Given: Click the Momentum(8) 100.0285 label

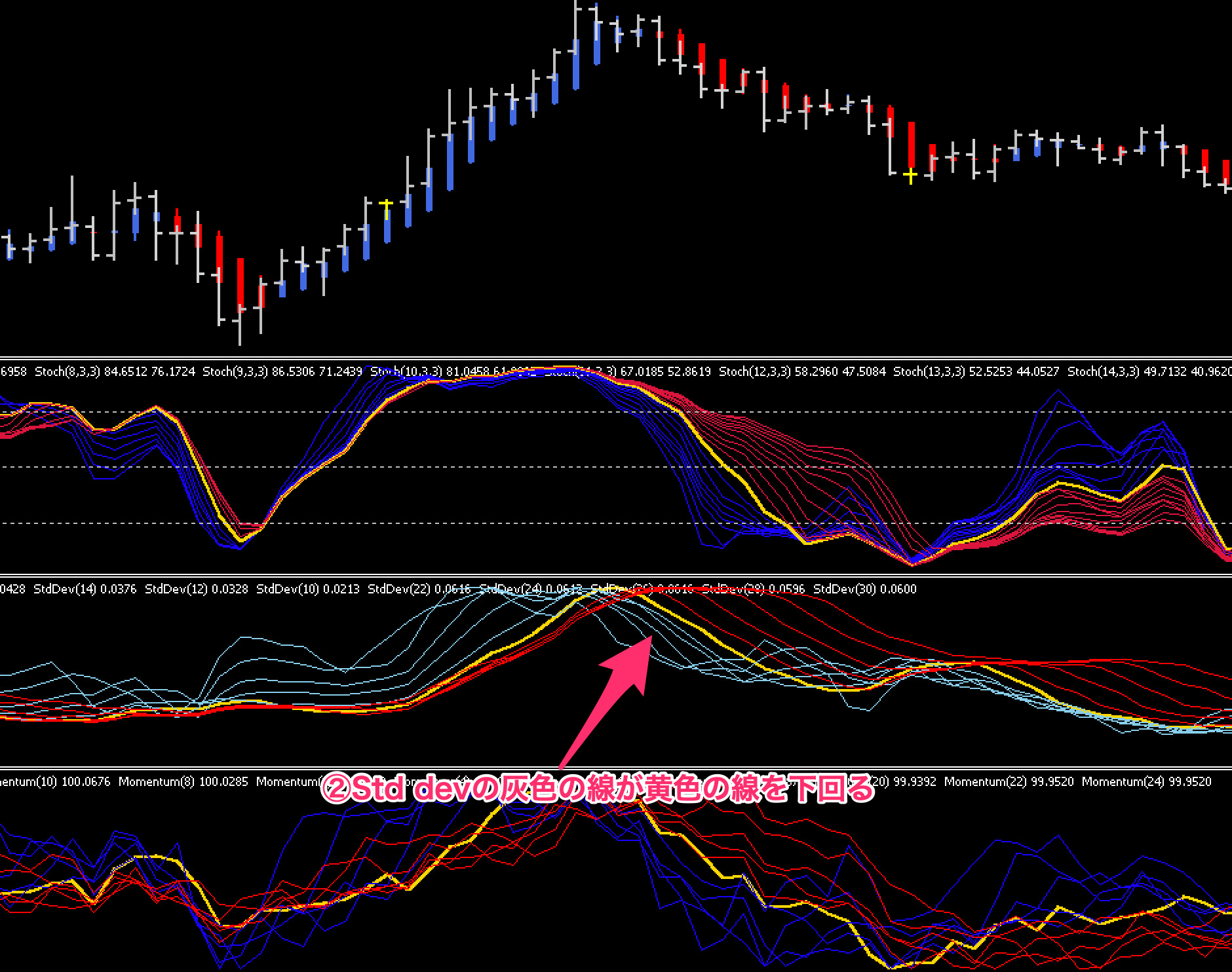Looking at the screenshot, I should [183, 781].
